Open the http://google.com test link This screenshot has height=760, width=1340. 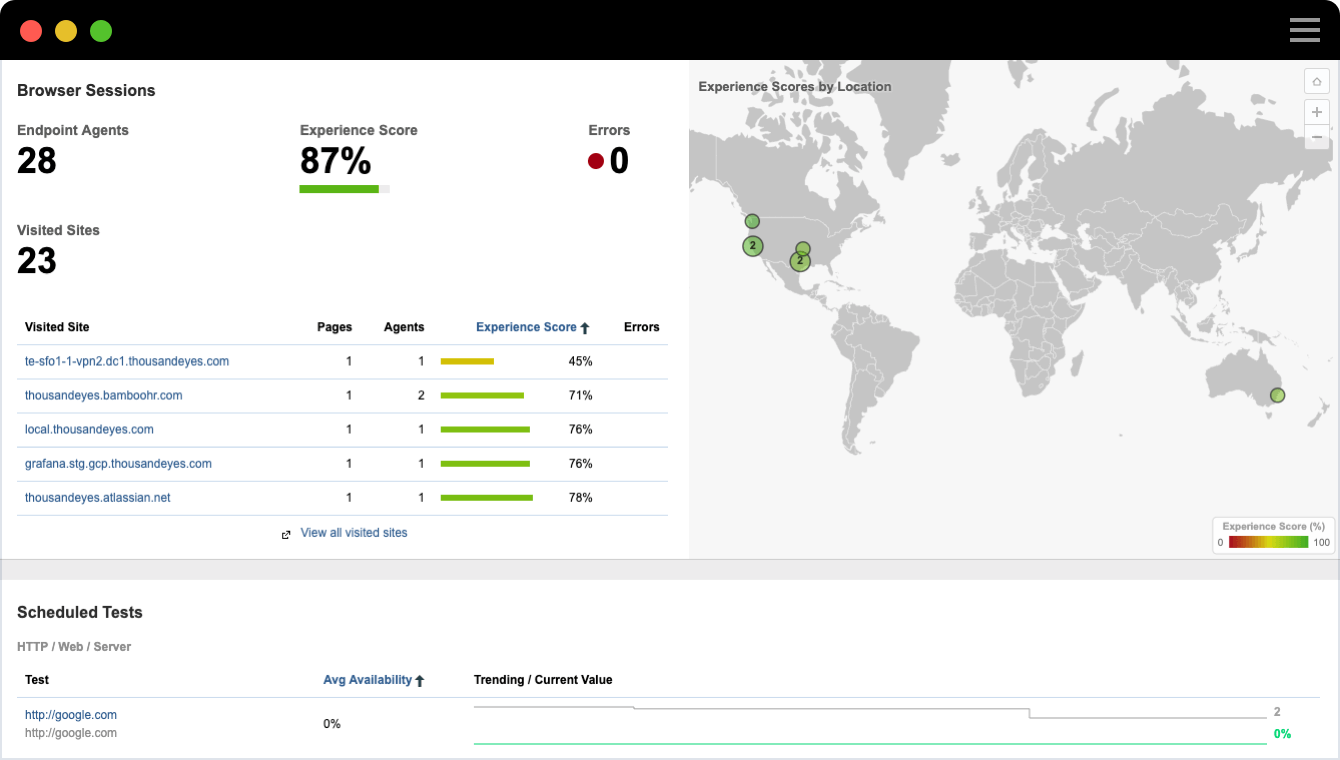pyautogui.click(x=71, y=715)
